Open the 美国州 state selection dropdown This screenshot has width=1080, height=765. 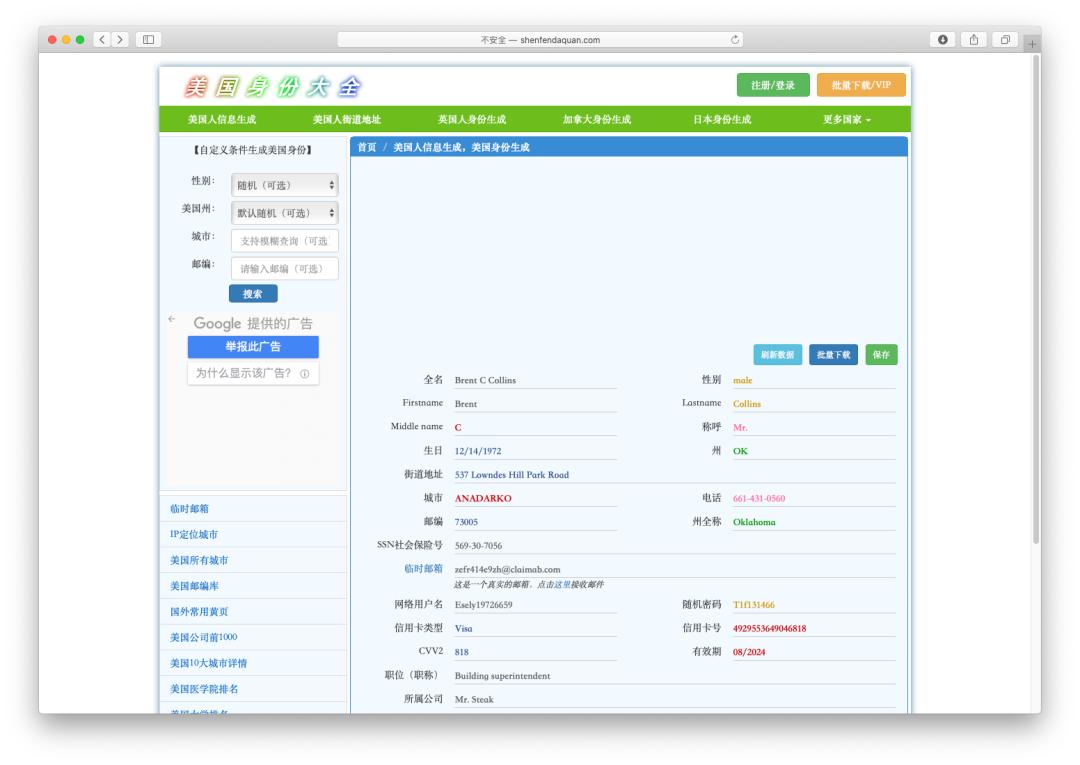pyautogui.click(x=283, y=213)
